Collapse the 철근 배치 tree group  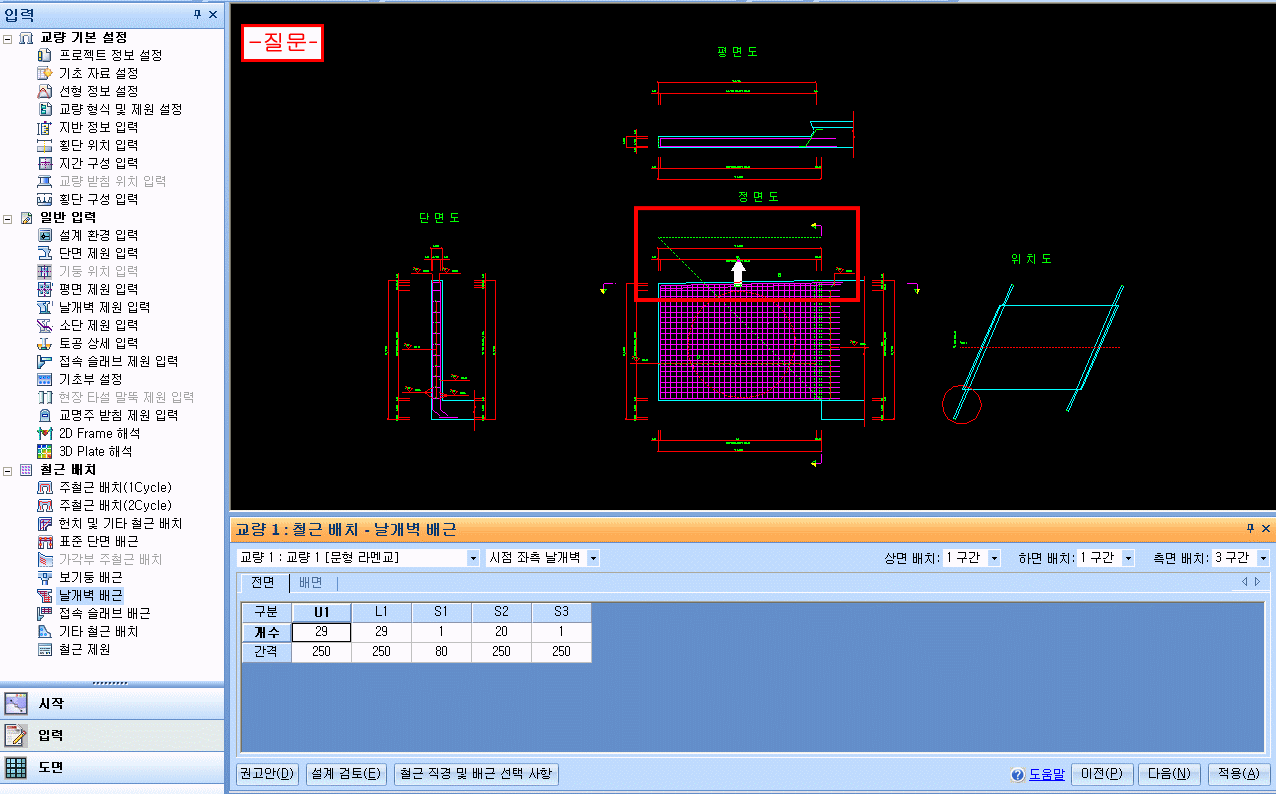[x=8, y=469]
